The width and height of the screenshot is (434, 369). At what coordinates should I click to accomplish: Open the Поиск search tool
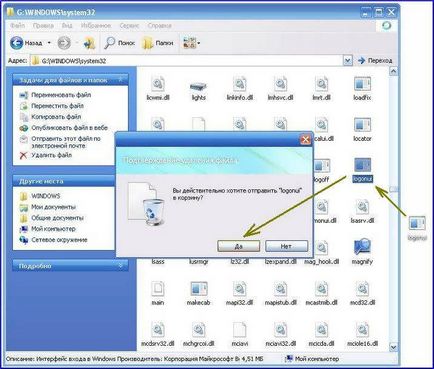coord(119,43)
